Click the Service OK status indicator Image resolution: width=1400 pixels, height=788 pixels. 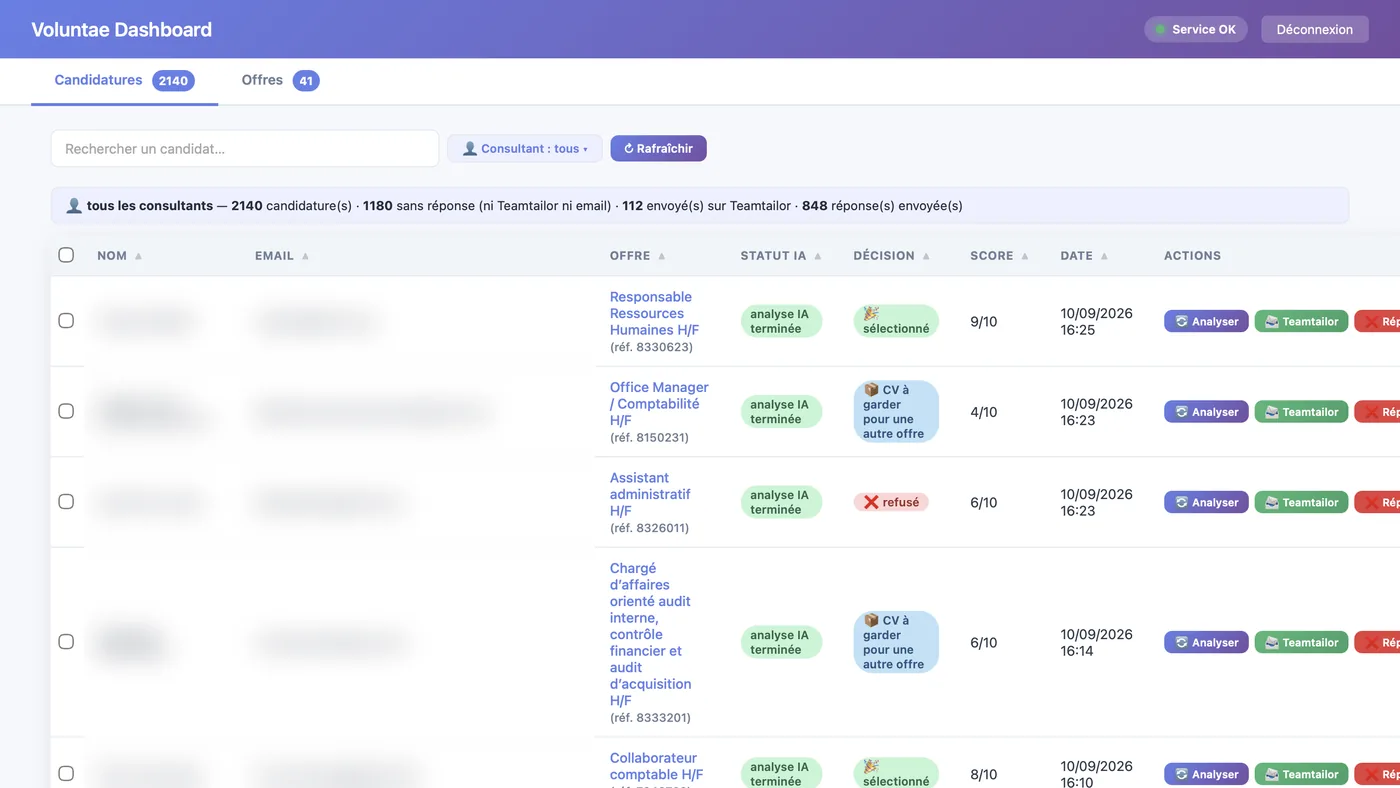point(1196,29)
